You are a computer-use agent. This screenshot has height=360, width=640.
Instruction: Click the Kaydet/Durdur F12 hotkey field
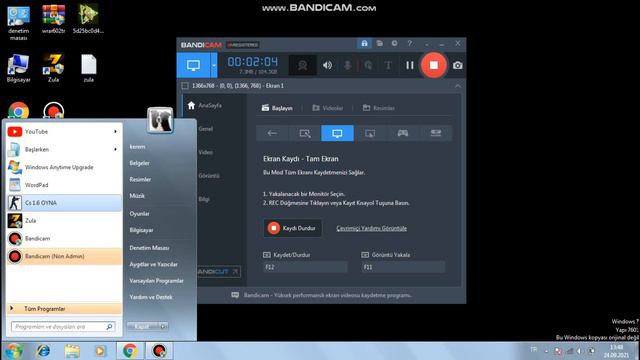305,267
